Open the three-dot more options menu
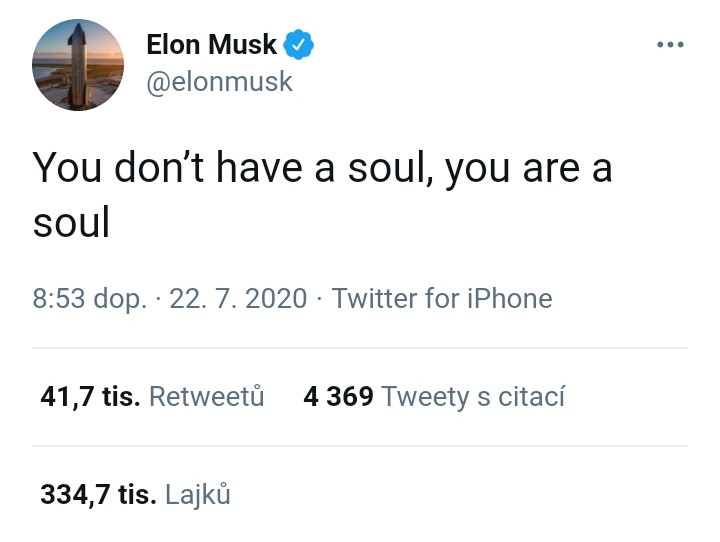Viewport: 720px width, 542px height. click(669, 45)
